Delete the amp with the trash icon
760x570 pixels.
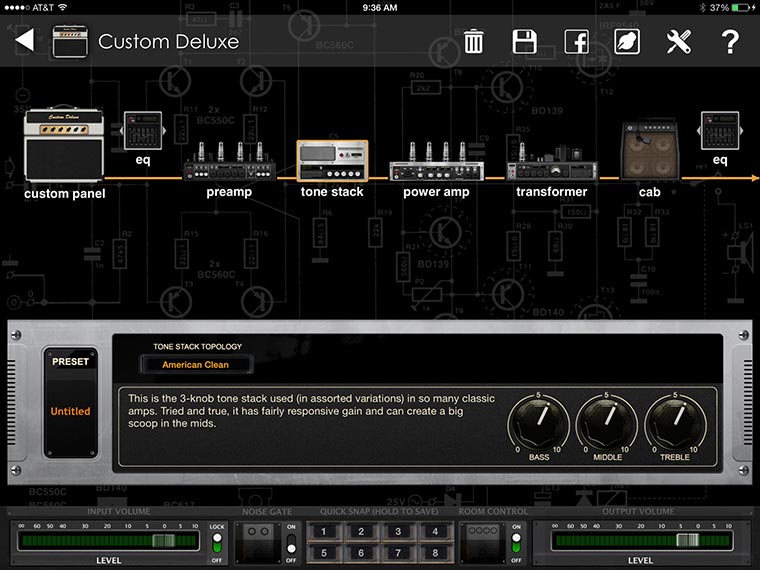[474, 41]
